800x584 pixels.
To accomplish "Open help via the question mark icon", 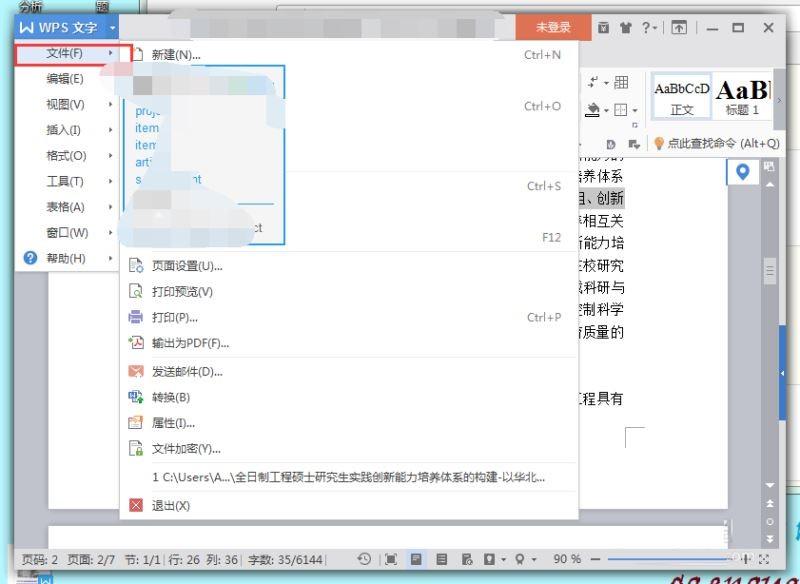I will coord(645,27).
